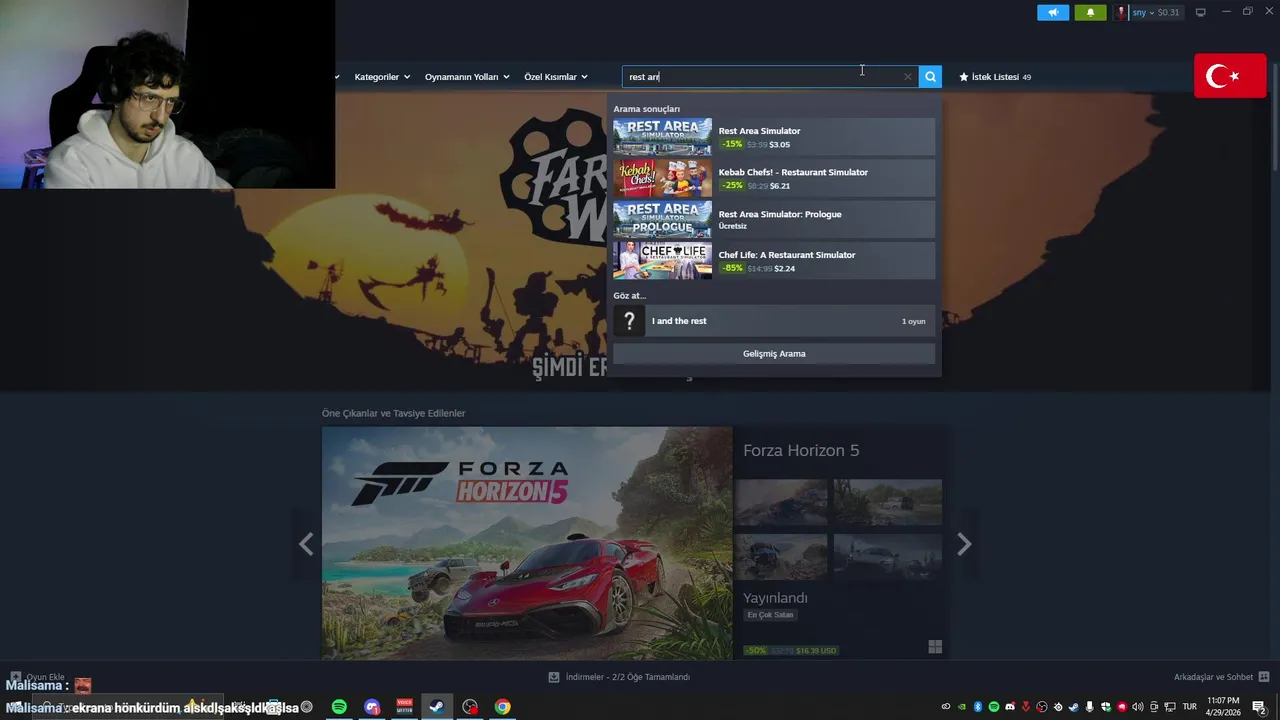
Task: Clear the search field with the X icon
Action: (908, 77)
